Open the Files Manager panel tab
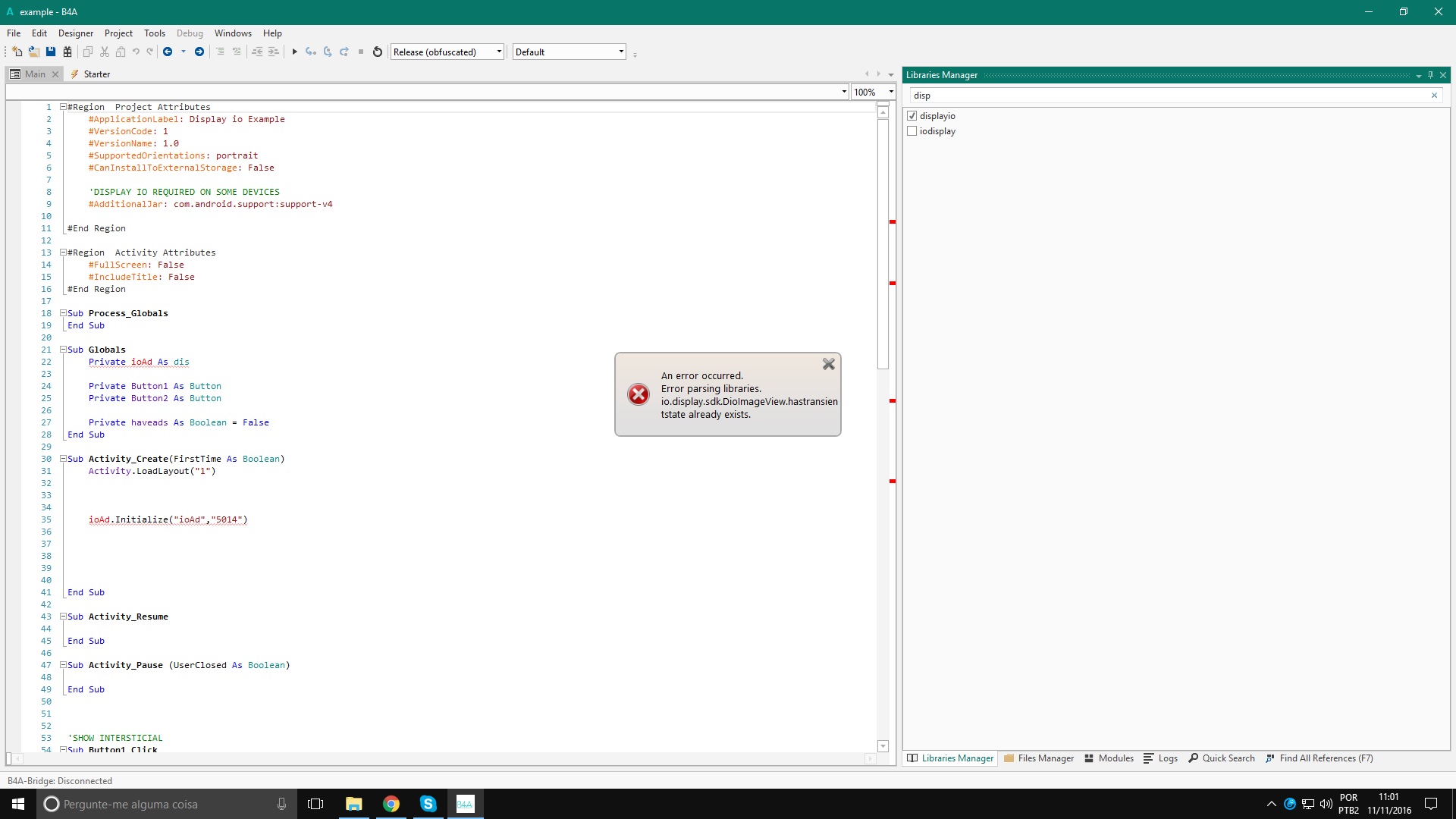This screenshot has height=819, width=1456. (x=1039, y=758)
